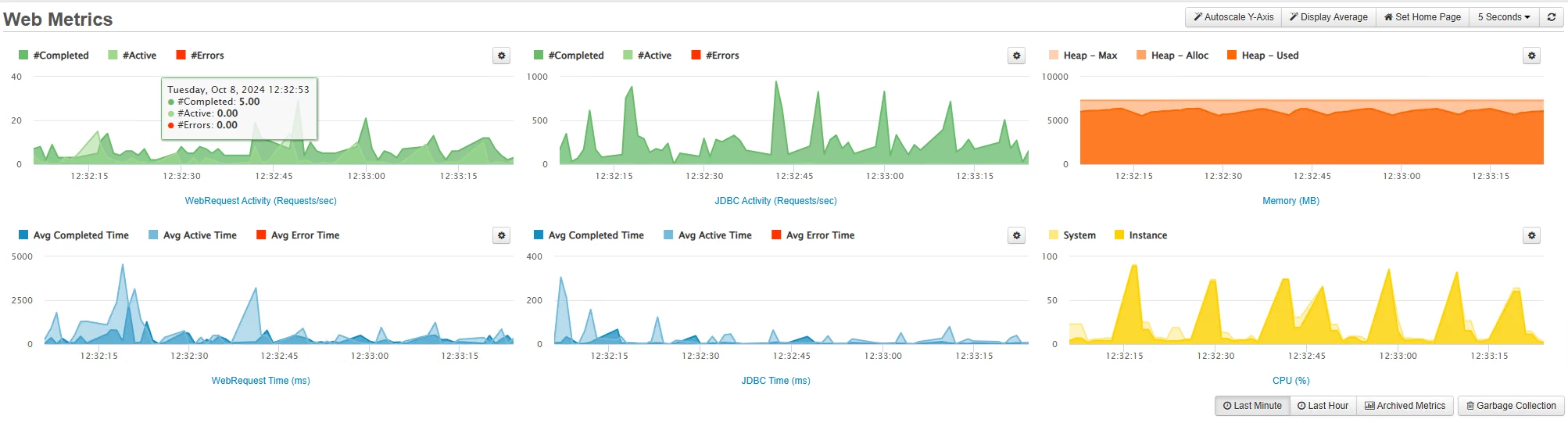This screenshot has width=1568, height=423.
Task: Open settings gear for Memory chart
Action: click(1531, 56)
